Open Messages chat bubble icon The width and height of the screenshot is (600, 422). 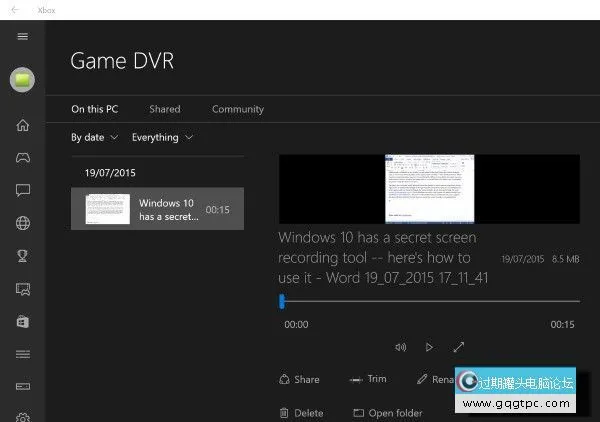(22, 190)
